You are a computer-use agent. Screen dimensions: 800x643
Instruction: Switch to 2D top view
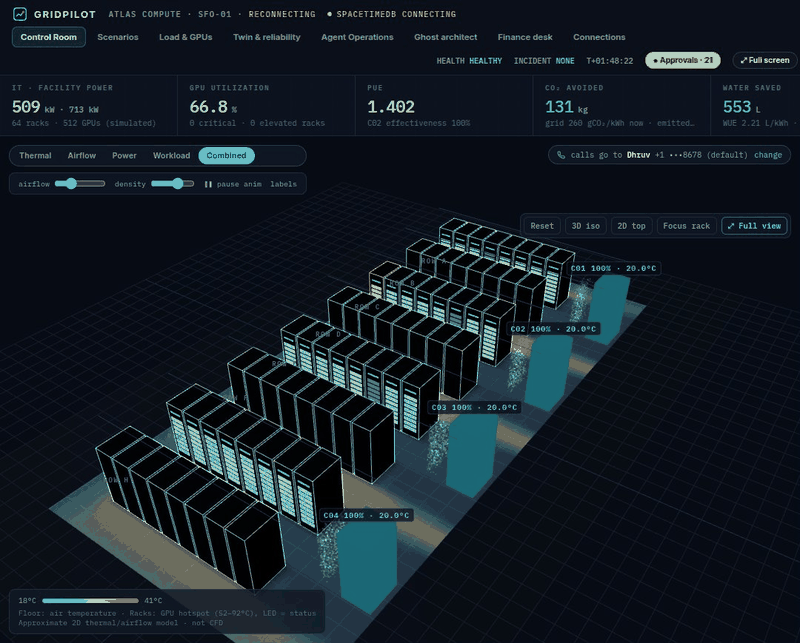pos(632,226)
